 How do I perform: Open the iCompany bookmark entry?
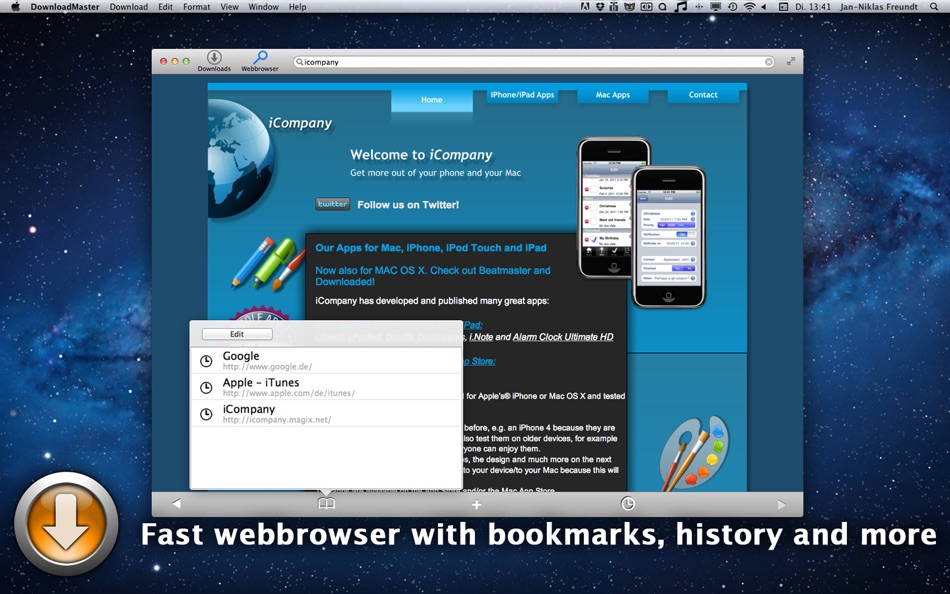(326, 414)
